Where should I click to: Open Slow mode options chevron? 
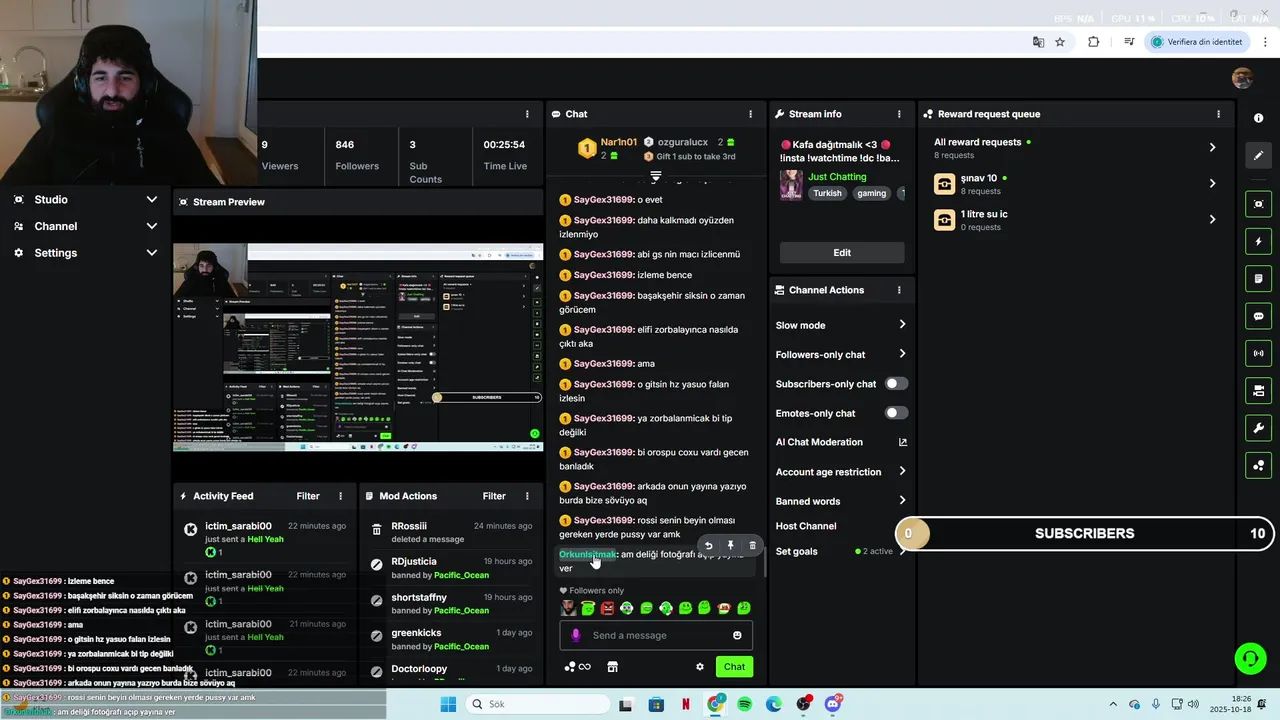click(902, 325)
